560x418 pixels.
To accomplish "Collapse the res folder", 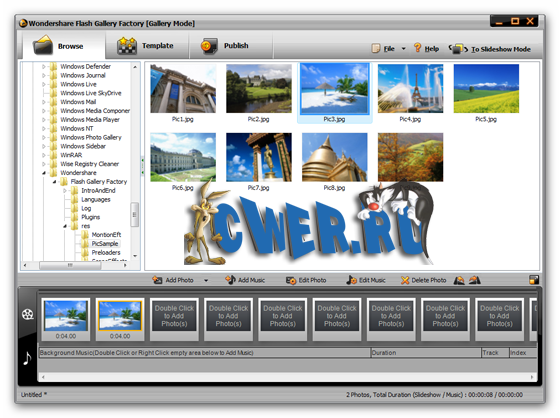I will (x=65, y=226).
